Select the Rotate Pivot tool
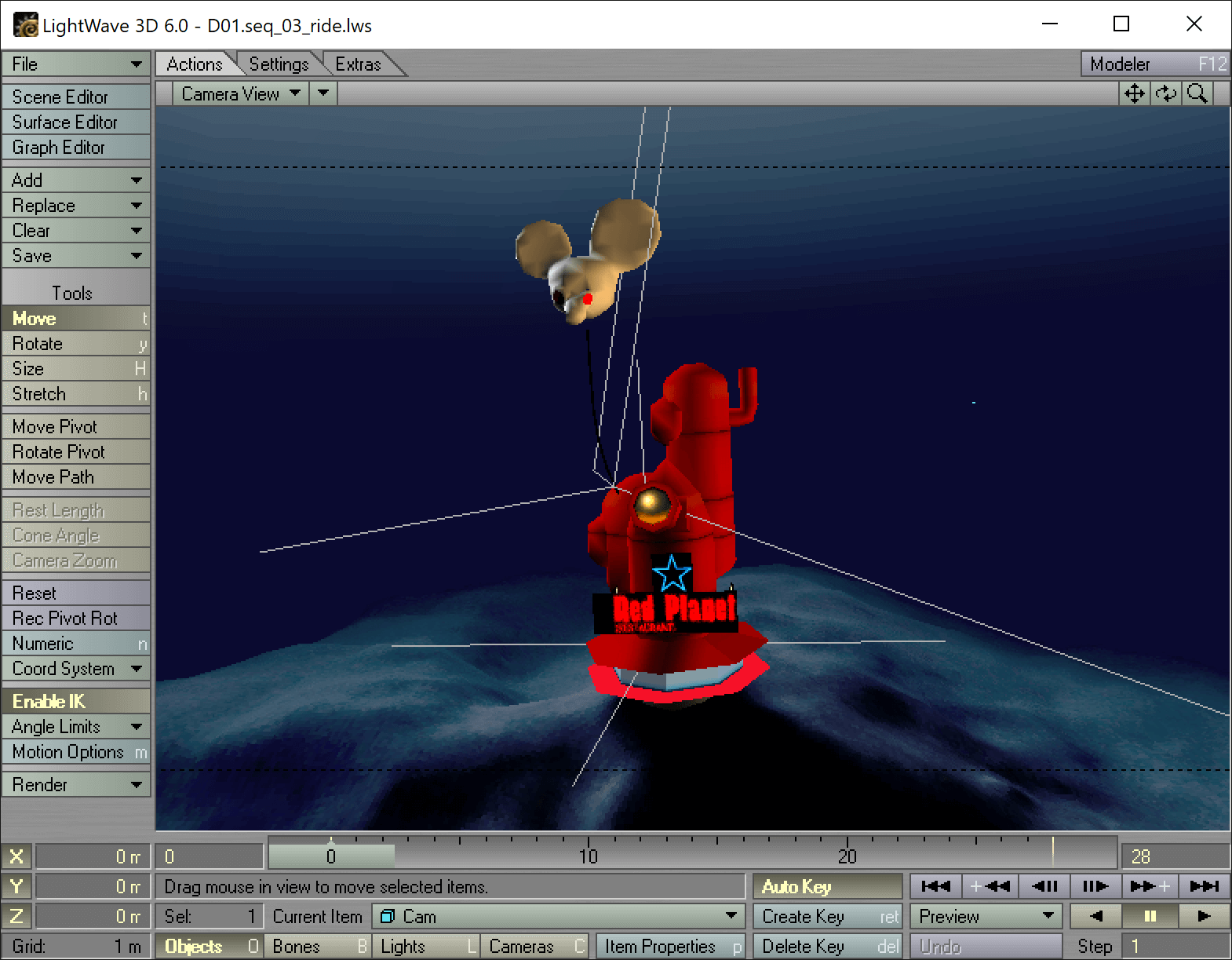This screenshot has width=1232, height=960. coord(76,451)
